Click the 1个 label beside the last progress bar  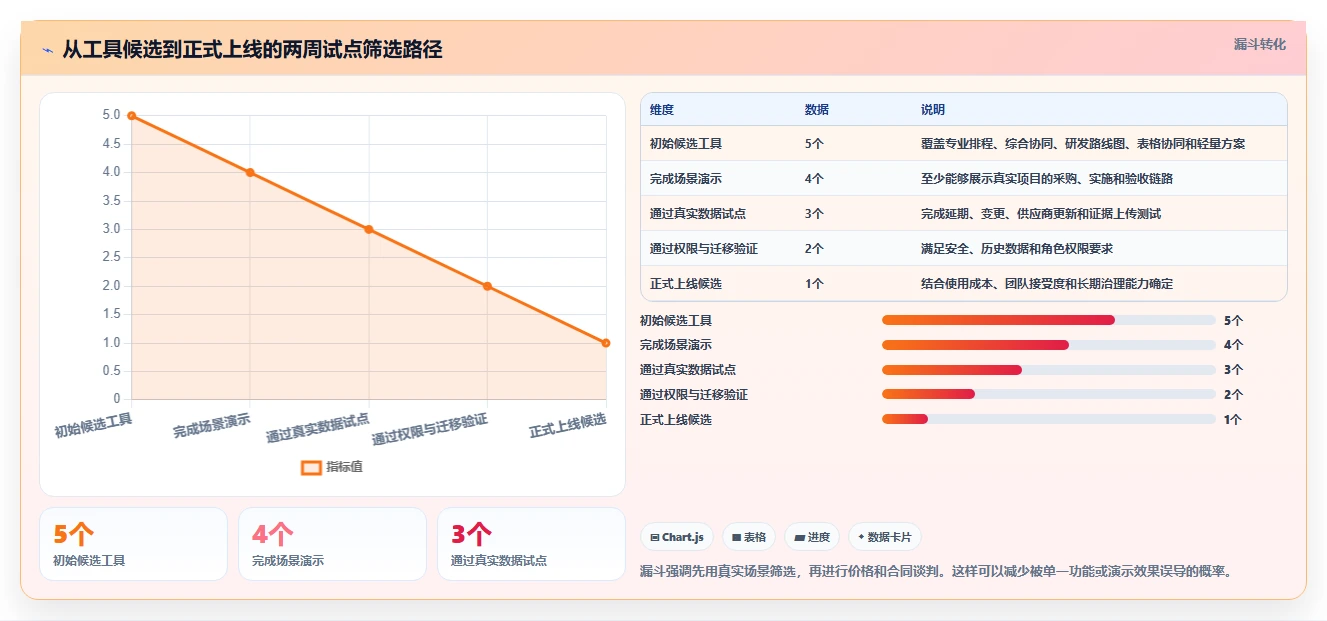[1233, 420]
